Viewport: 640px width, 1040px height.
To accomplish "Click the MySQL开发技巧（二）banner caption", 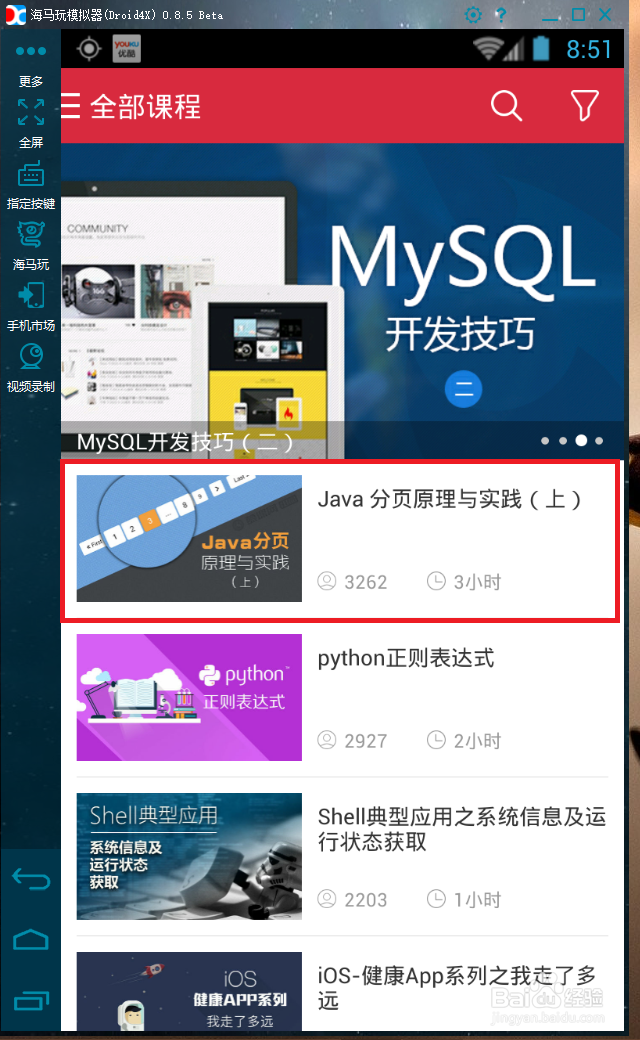I will tap(185, 442).
